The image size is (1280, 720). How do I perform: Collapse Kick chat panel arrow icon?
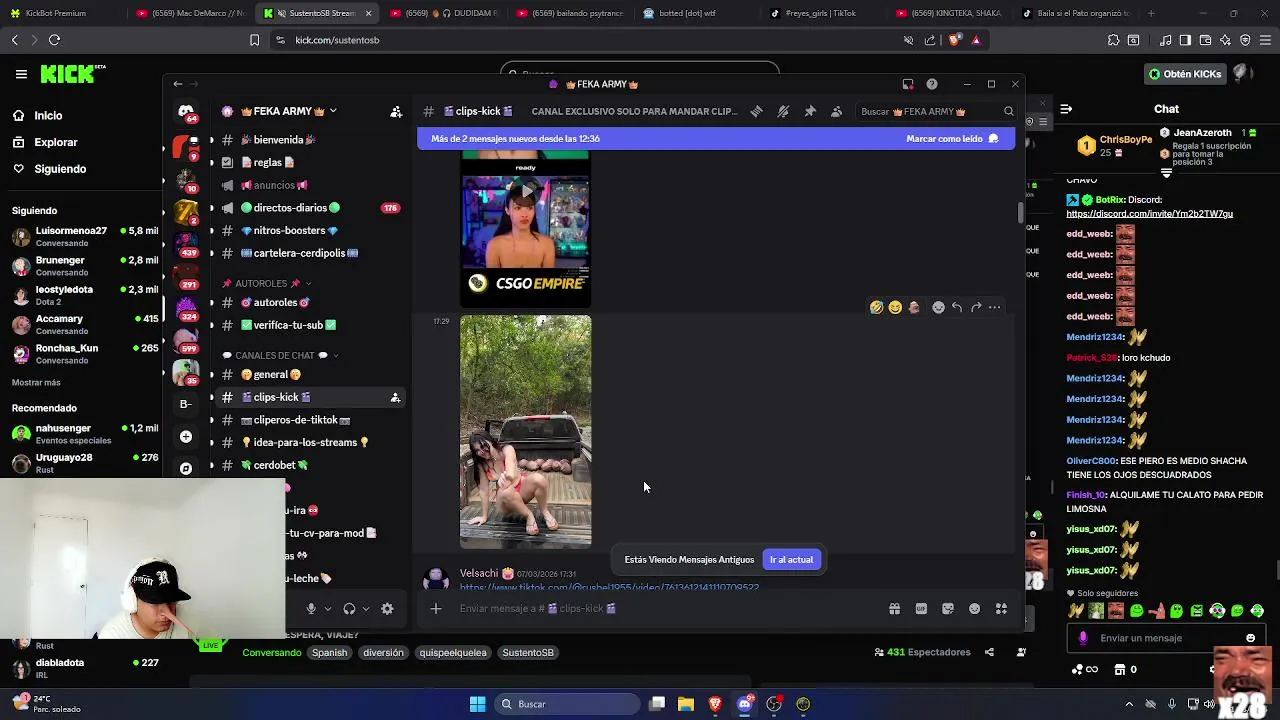point(1066,109)
